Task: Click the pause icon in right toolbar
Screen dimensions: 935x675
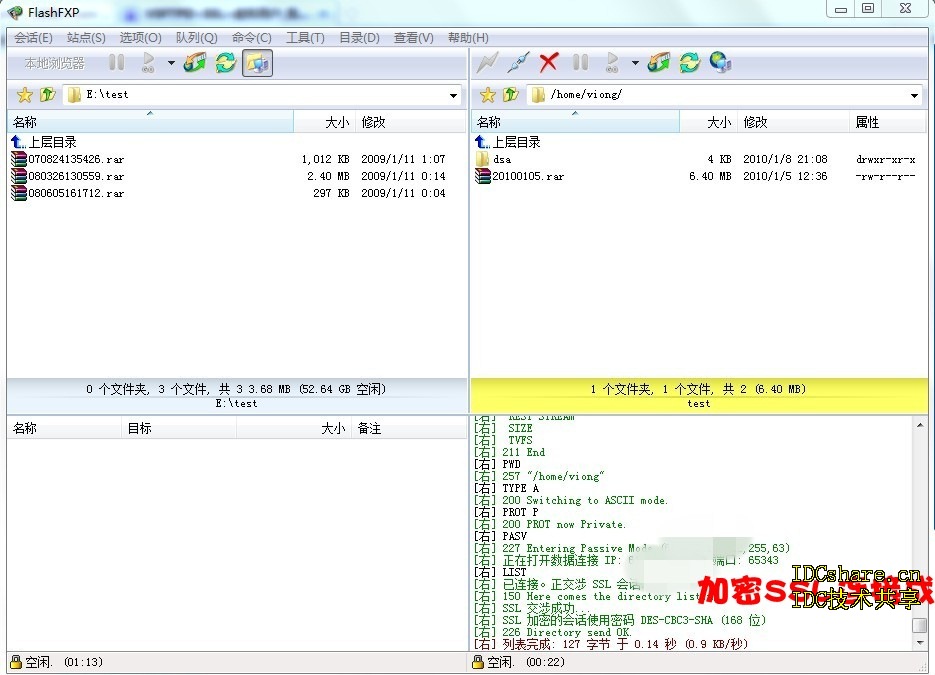Action: click(580, 63)
